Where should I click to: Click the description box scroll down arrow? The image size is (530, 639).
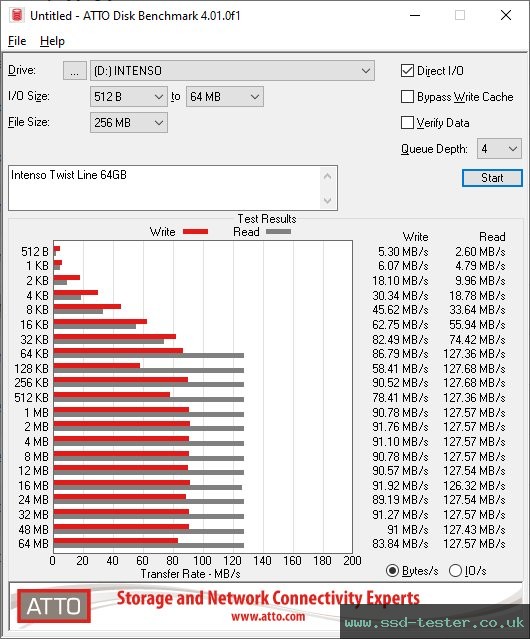(x=328, y=200)
